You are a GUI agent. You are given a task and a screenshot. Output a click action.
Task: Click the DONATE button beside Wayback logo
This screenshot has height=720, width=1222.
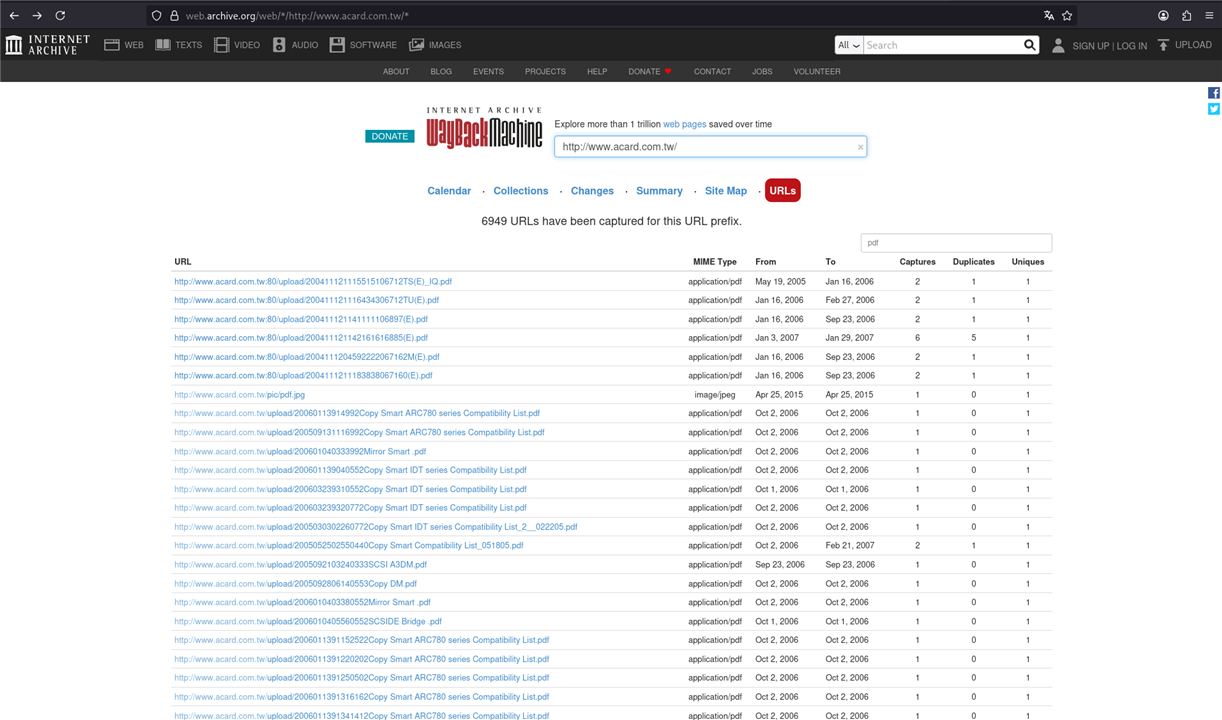tap(390, 136)
